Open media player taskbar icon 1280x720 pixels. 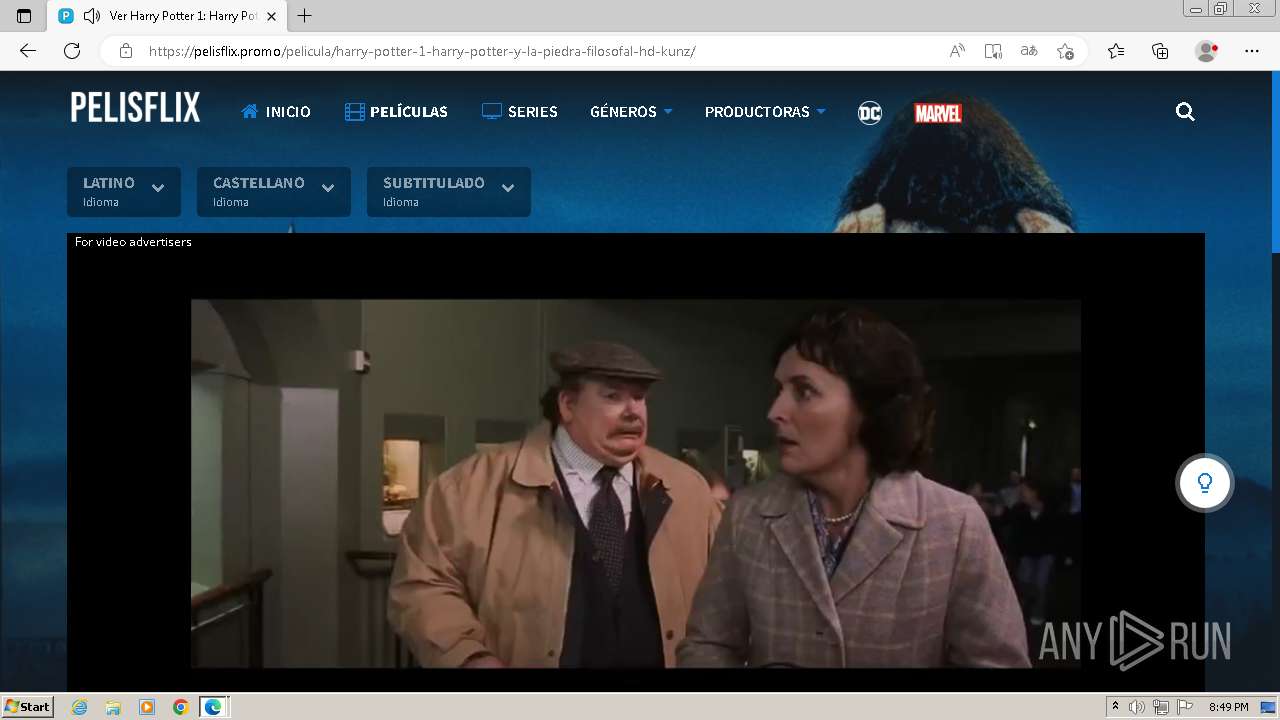click(x=147, y=707)
